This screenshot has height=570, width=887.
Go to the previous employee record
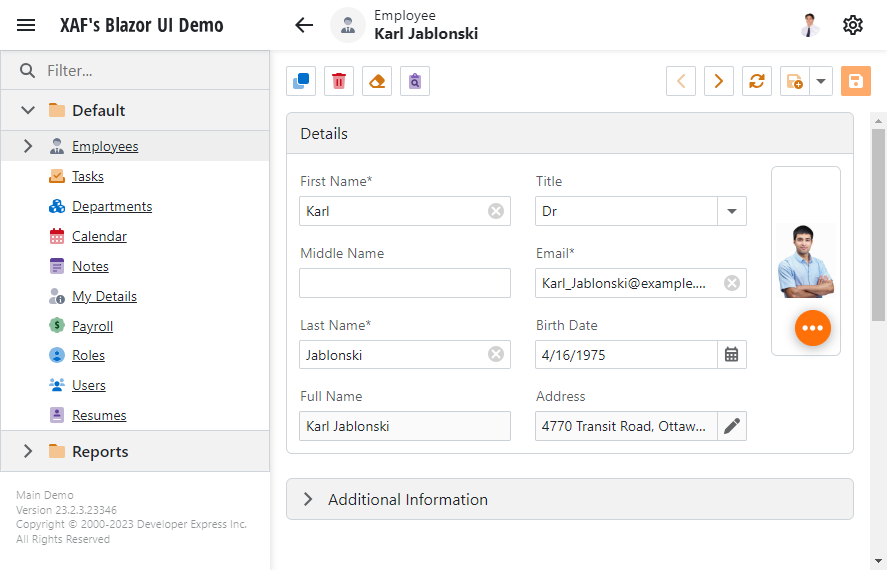tap(681, 81)
